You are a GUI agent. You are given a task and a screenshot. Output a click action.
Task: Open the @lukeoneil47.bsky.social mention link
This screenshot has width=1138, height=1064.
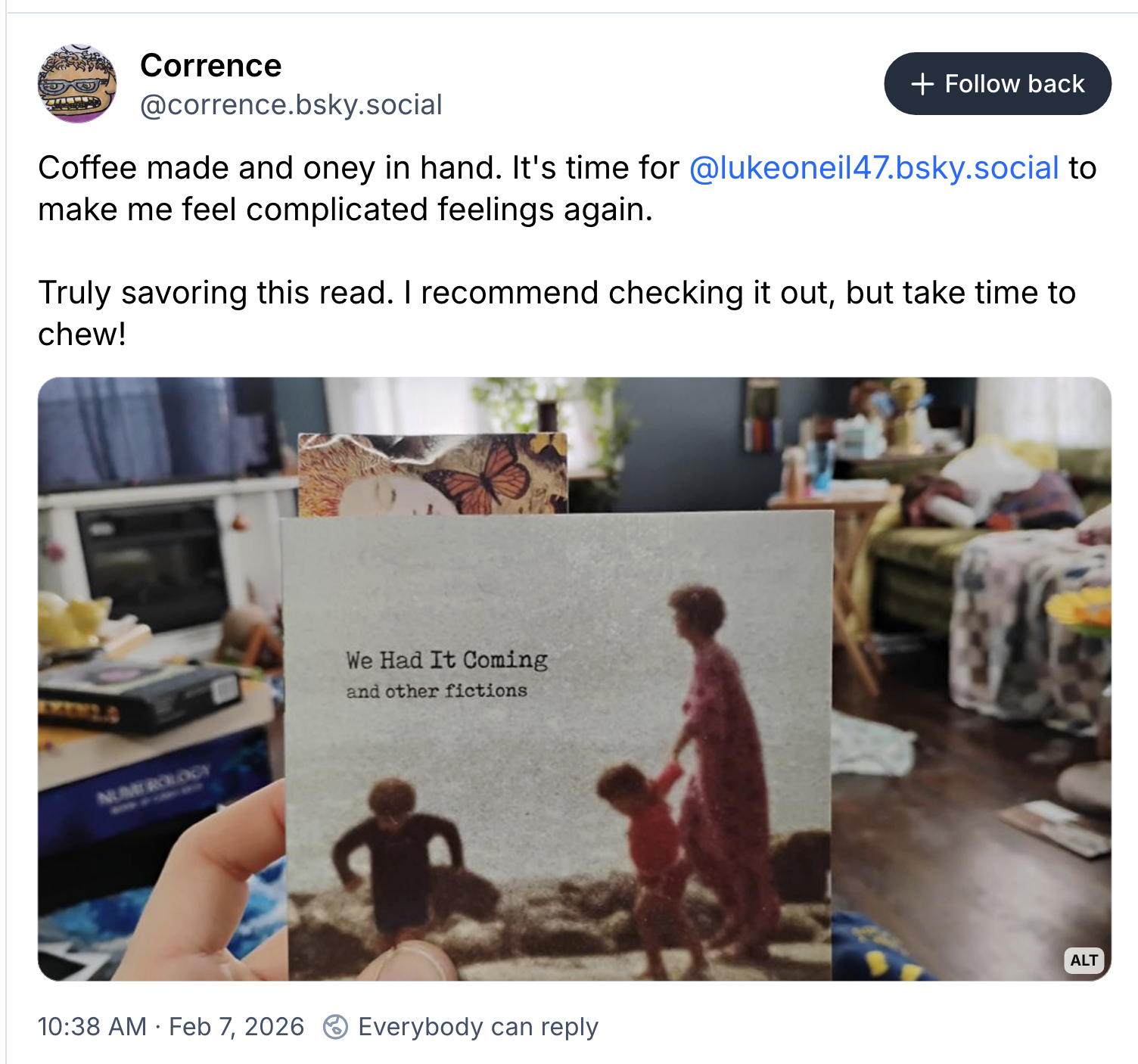click(x=873, y=168)
